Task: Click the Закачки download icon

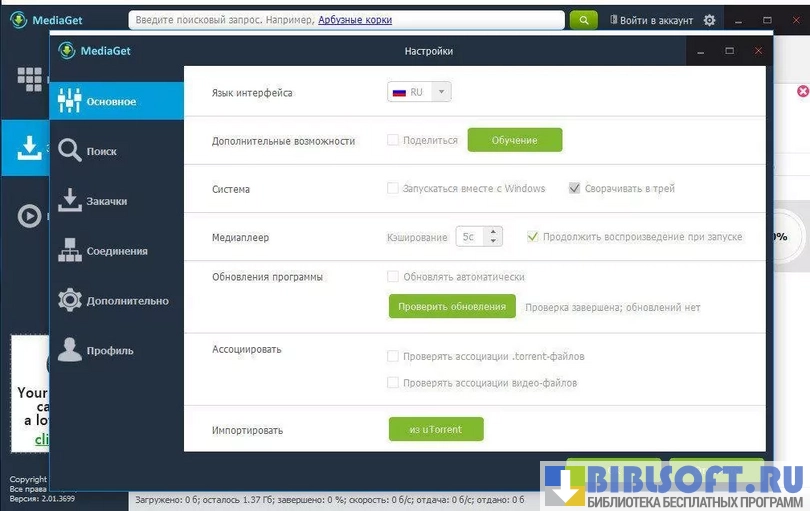Action: point(69,201)
